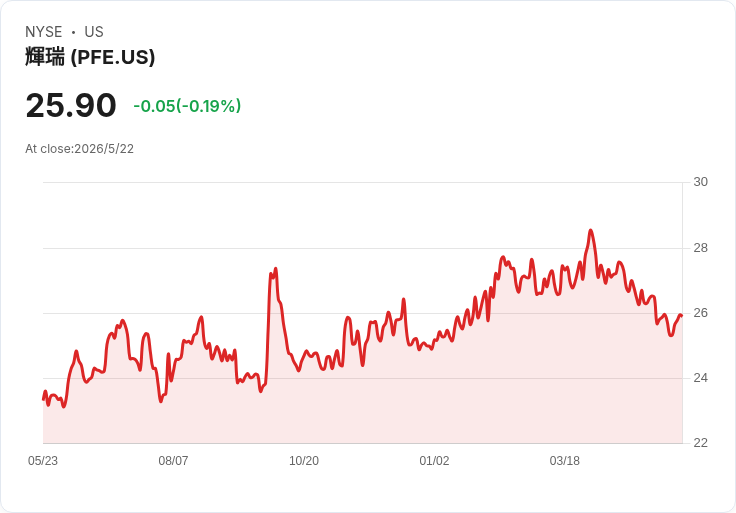This screenshot has width=736, height=513.
Task: Click the 05/23 date axis label
Action: click(43, 460)
